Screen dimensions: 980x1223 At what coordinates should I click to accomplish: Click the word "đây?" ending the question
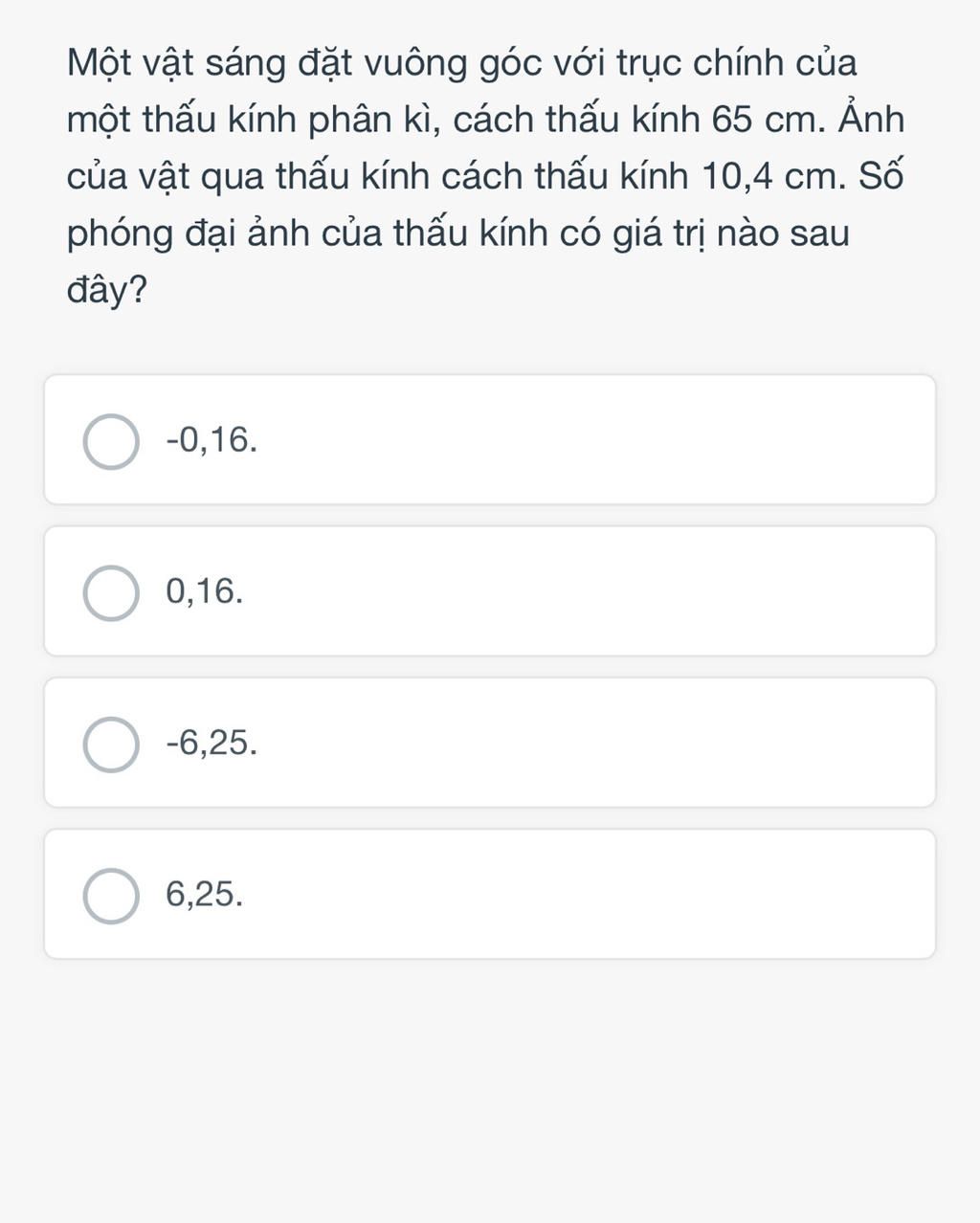(107, 291)
